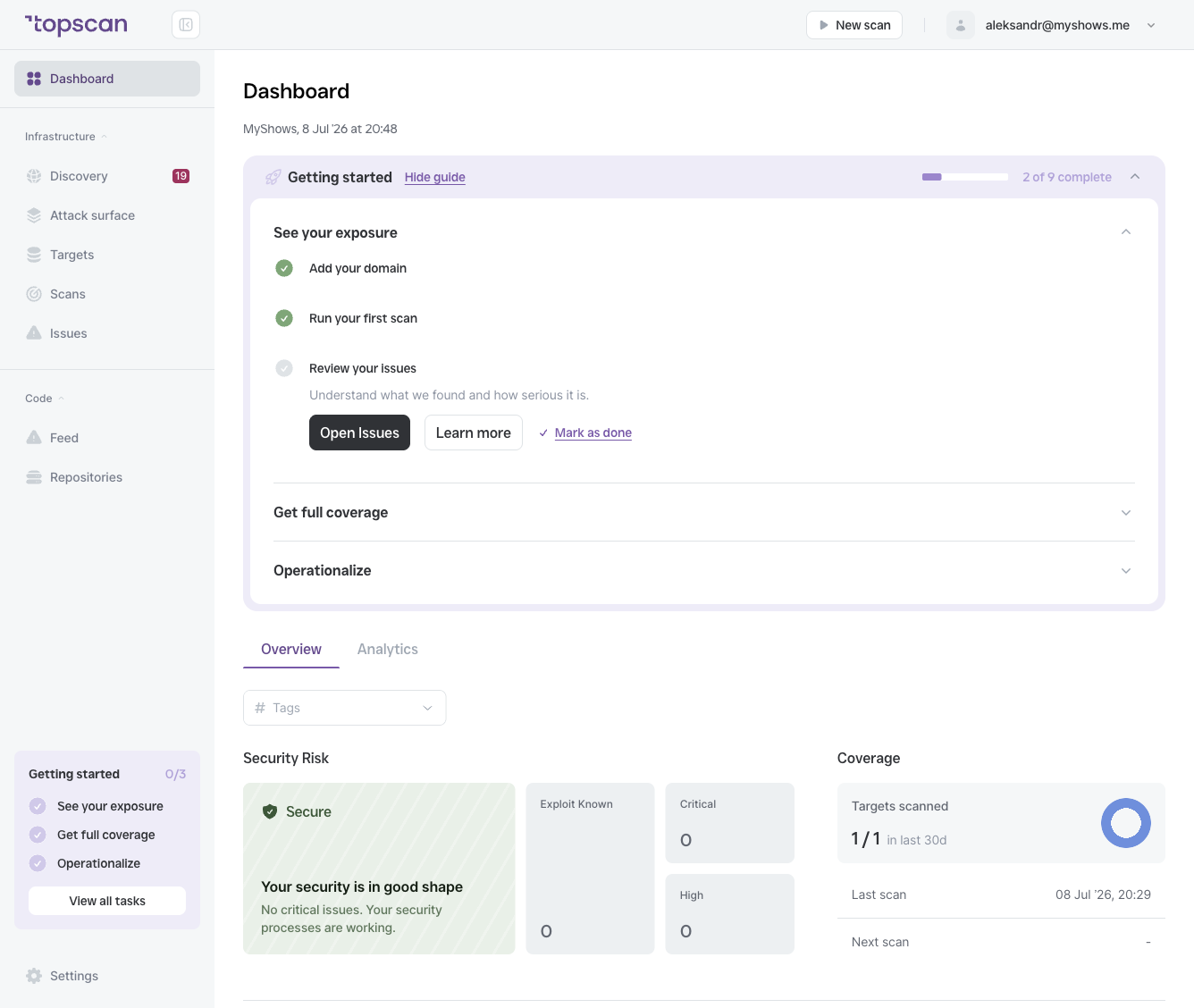The height and width of the screenshot is (1008, 1194).
Task: Toggle the Add your domain check circle
Action: click(x=284, y=268)
